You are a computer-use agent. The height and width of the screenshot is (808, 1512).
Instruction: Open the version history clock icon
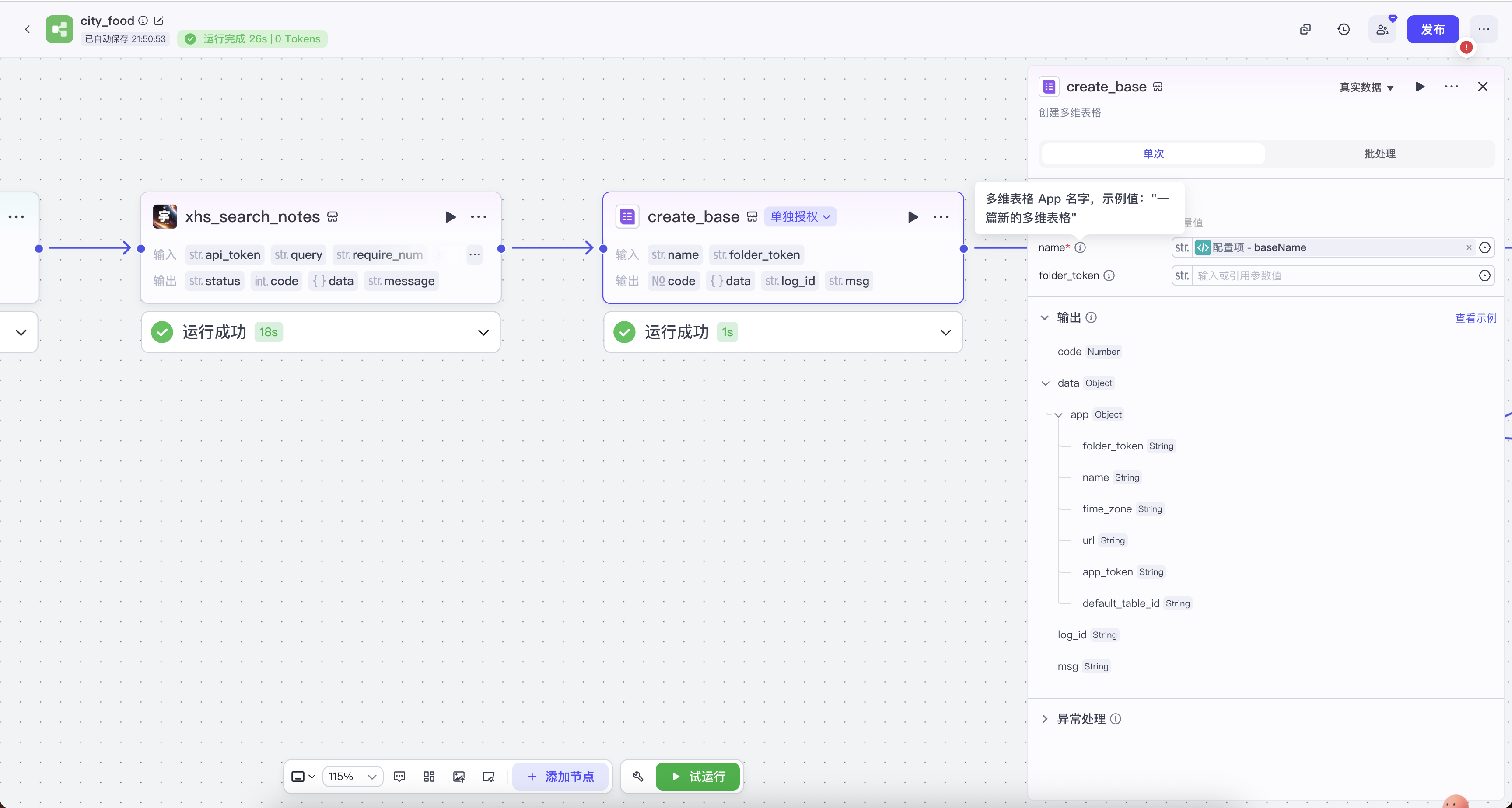click(1344, 29)
